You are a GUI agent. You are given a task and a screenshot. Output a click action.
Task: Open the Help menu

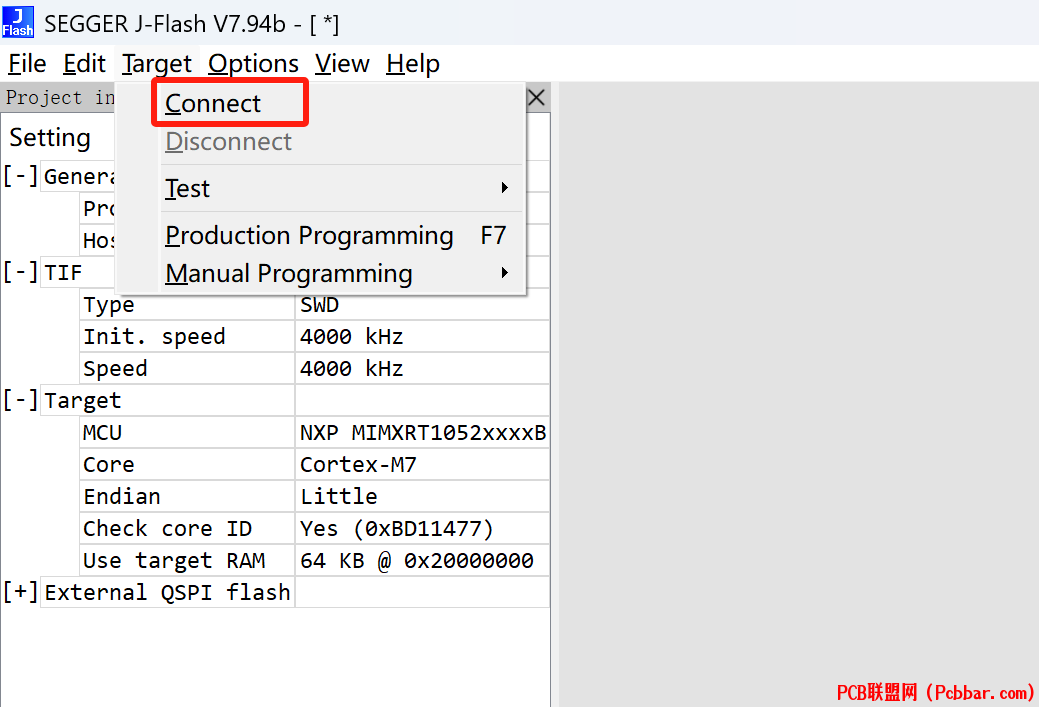[x=413, y=64]
